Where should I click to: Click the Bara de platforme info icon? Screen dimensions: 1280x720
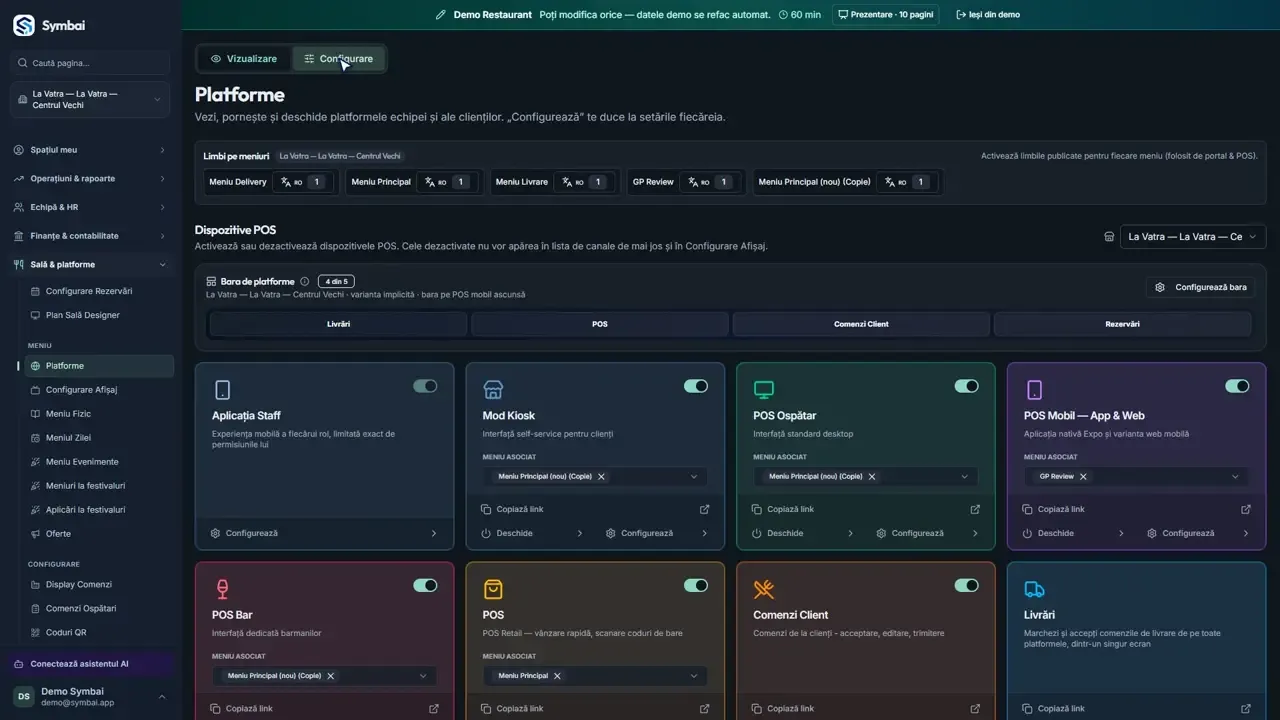click(x=304, y=282)
